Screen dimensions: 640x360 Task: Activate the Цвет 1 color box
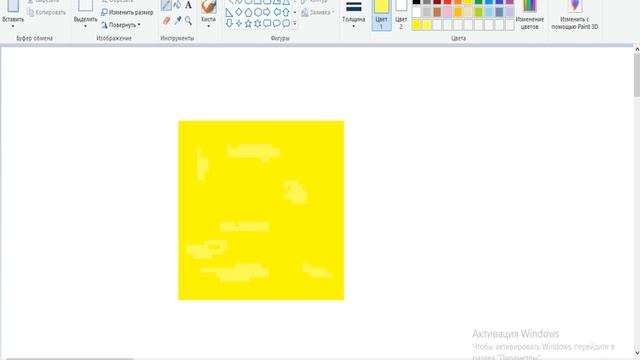click(381, 15)
